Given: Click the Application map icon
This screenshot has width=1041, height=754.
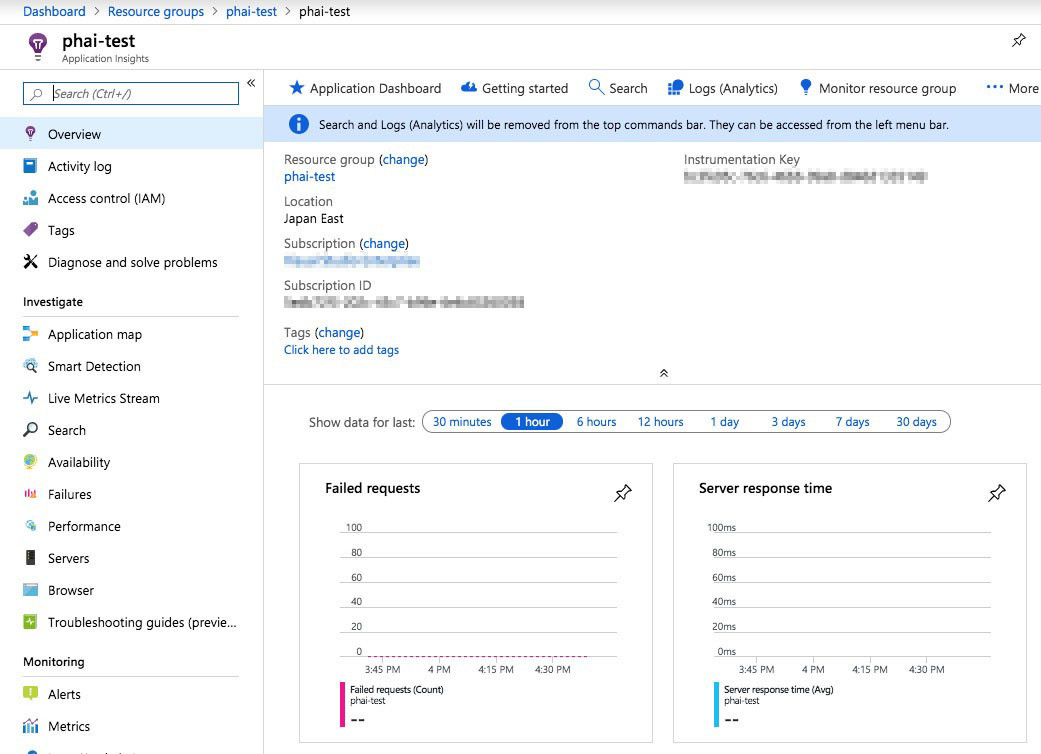Looking at the screenshot, I should [30, 333].
